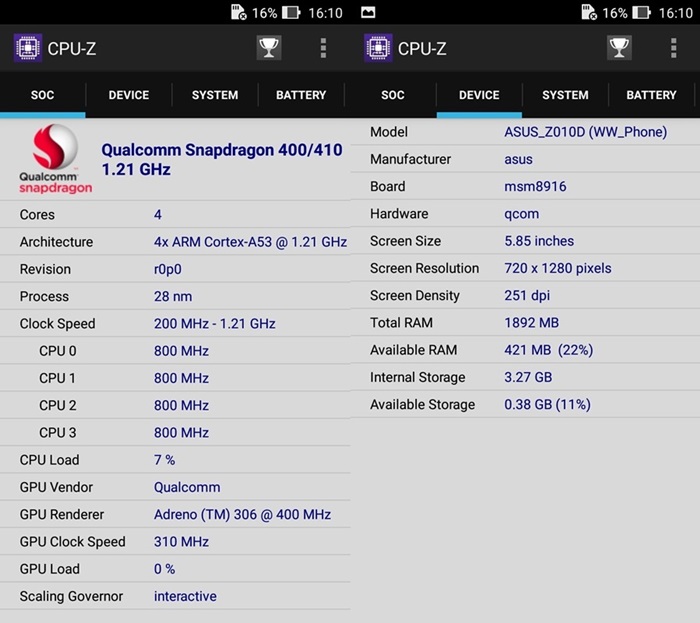The height and width of the screenshot is (623, 700).
Task: Tap the '16%' battery text in right status bar
Action: tap(615, 13)
